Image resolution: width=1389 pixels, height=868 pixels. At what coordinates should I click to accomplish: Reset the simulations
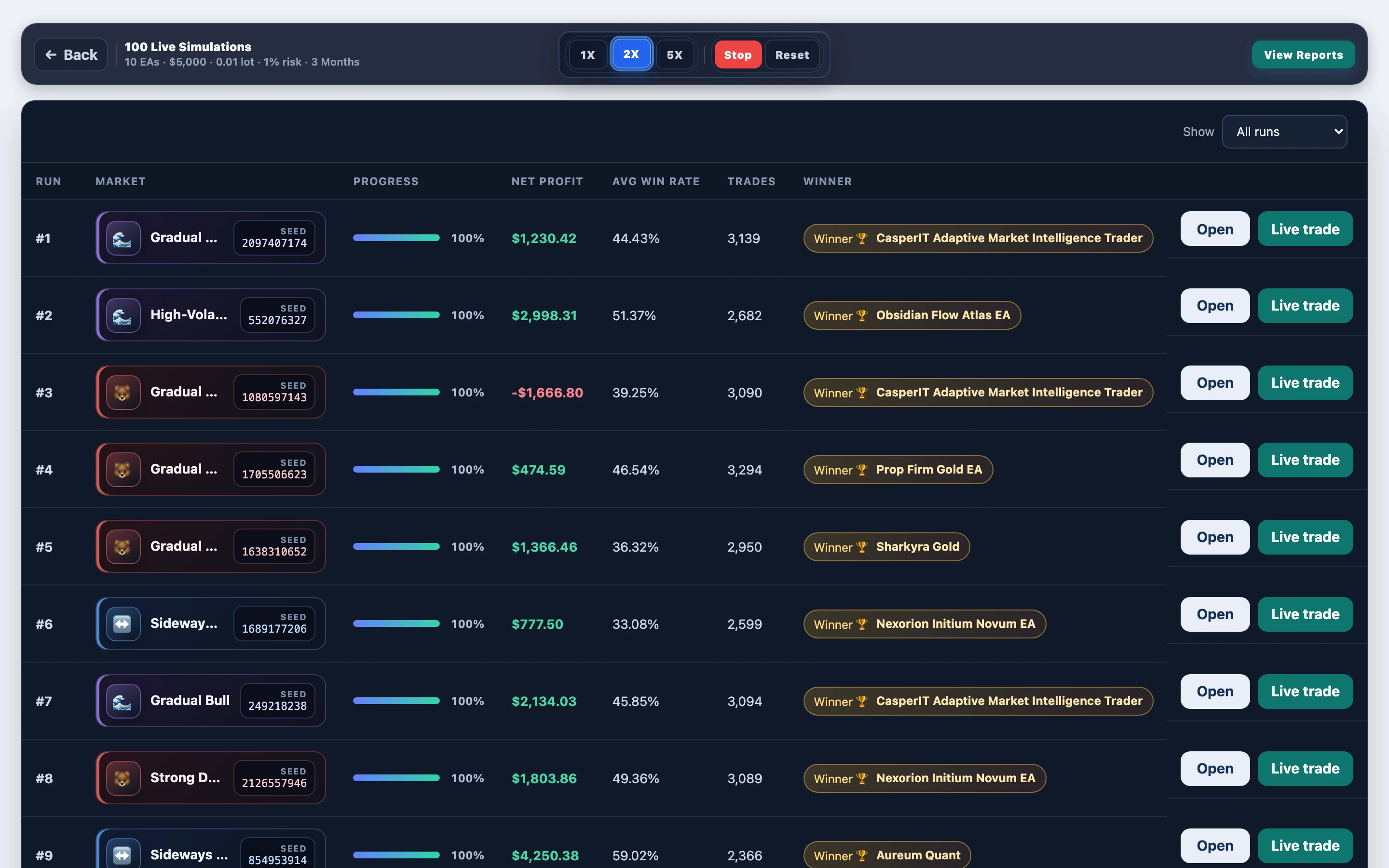pyautogui.click(x=792, y=54)
